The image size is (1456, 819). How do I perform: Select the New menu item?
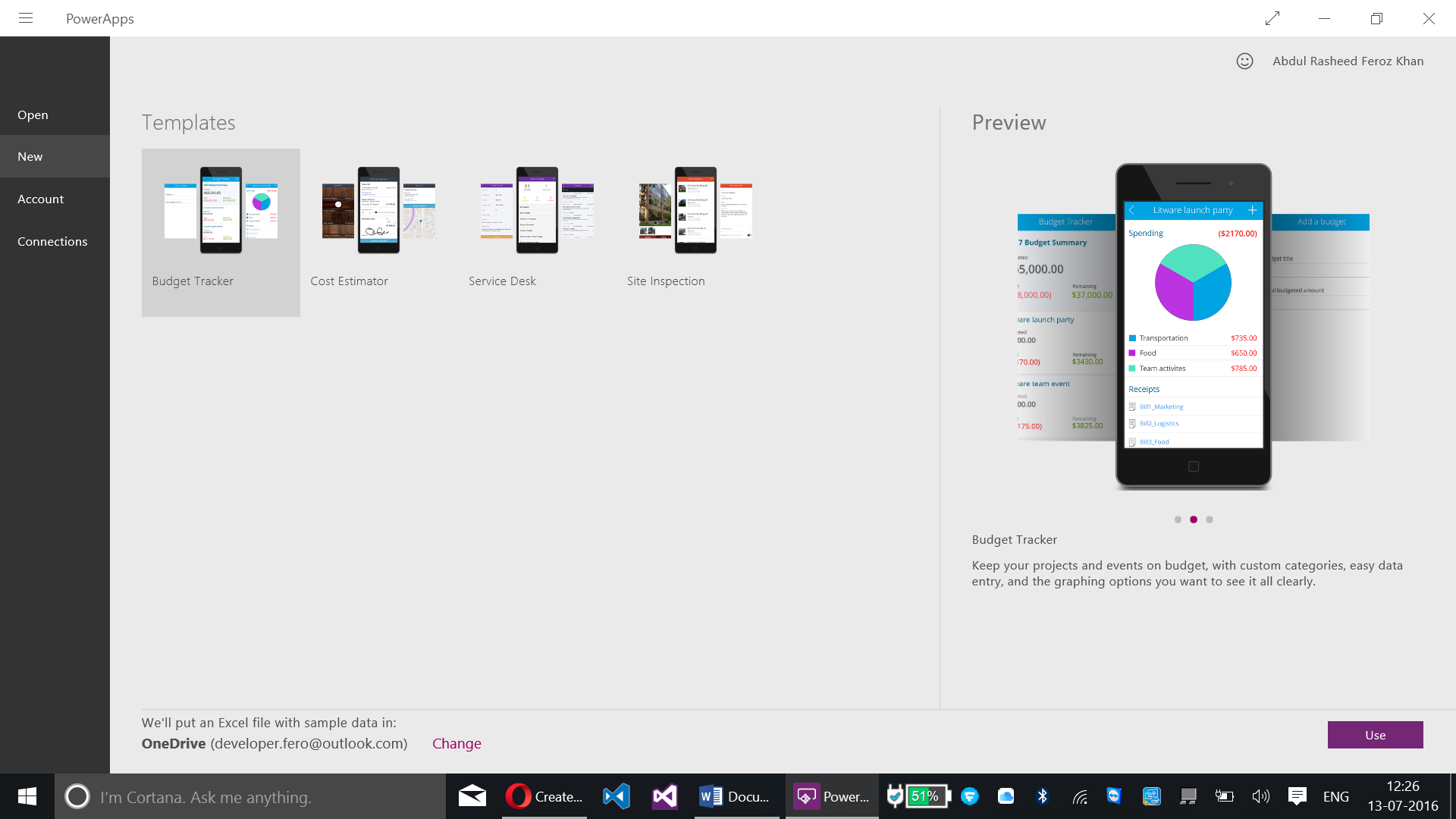pyautogui.click(x=55, y=156)
